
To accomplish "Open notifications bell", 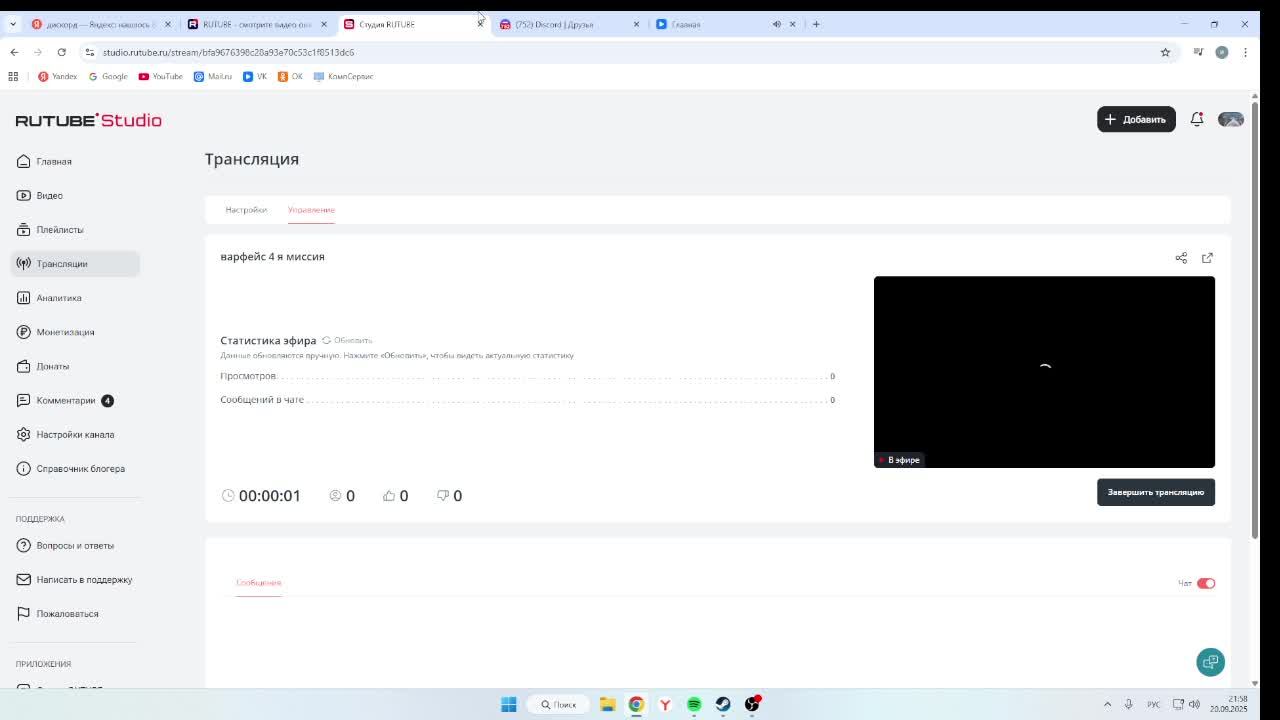I will point(1197,119).
